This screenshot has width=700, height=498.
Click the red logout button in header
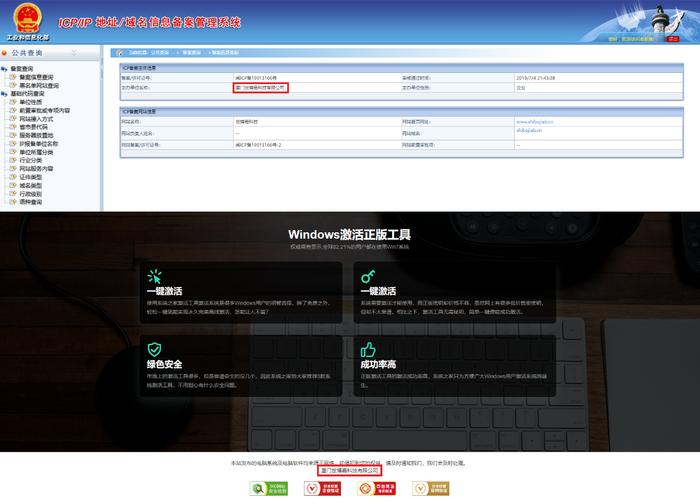(673, 39)
